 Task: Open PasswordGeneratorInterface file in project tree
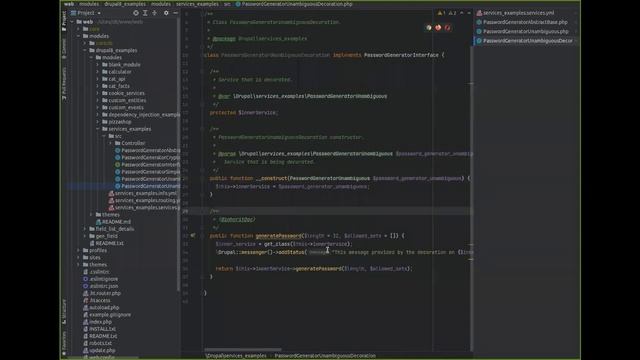(147, 165)
